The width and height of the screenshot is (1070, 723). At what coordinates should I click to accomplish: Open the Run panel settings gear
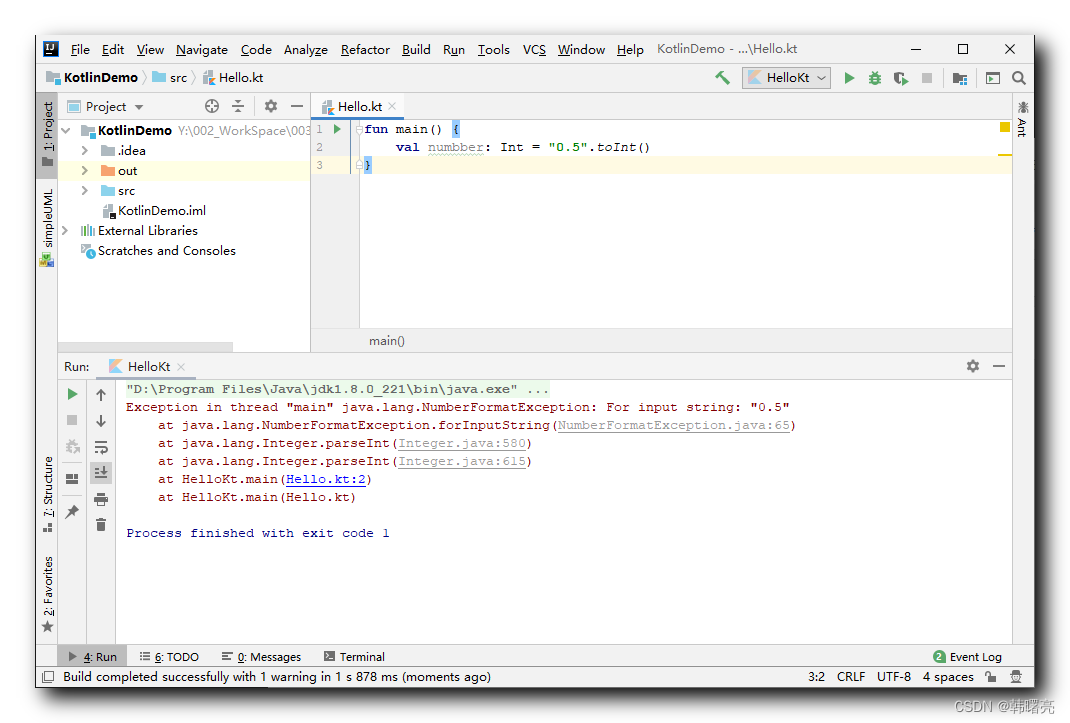[972, 366]
